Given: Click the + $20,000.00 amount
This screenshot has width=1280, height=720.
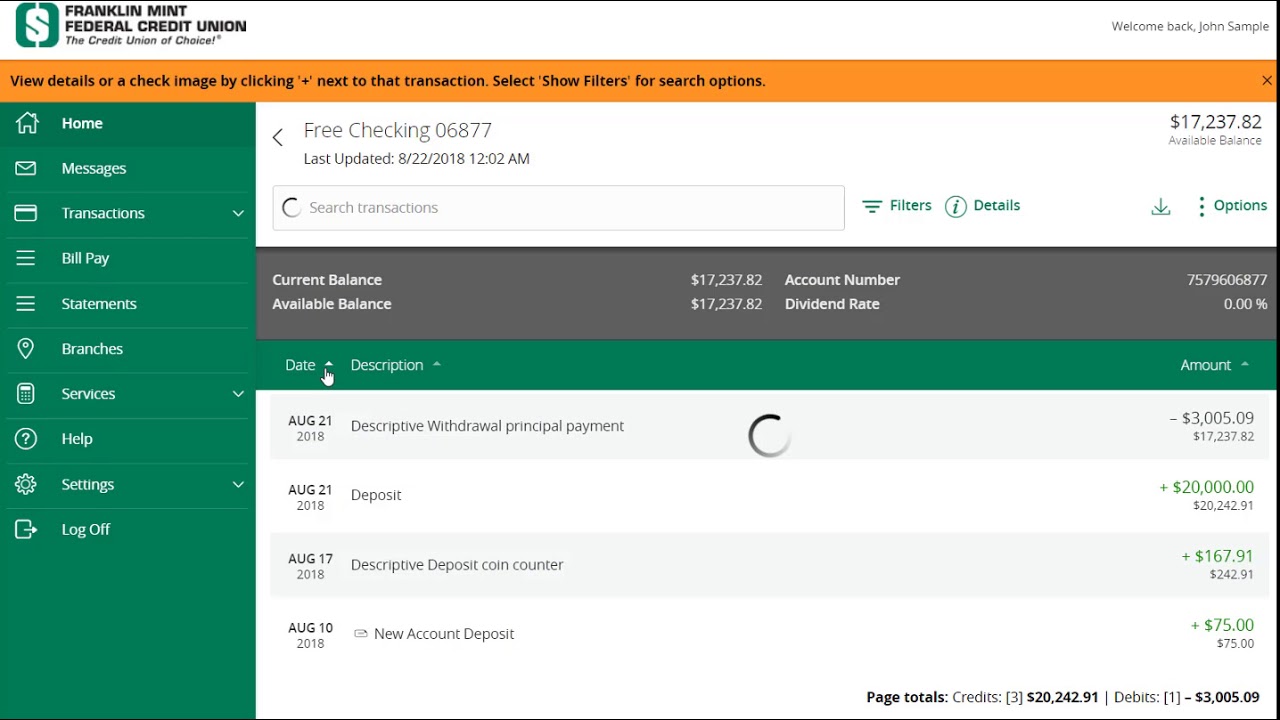Looking at the screenshot, I should point(1206,487).
